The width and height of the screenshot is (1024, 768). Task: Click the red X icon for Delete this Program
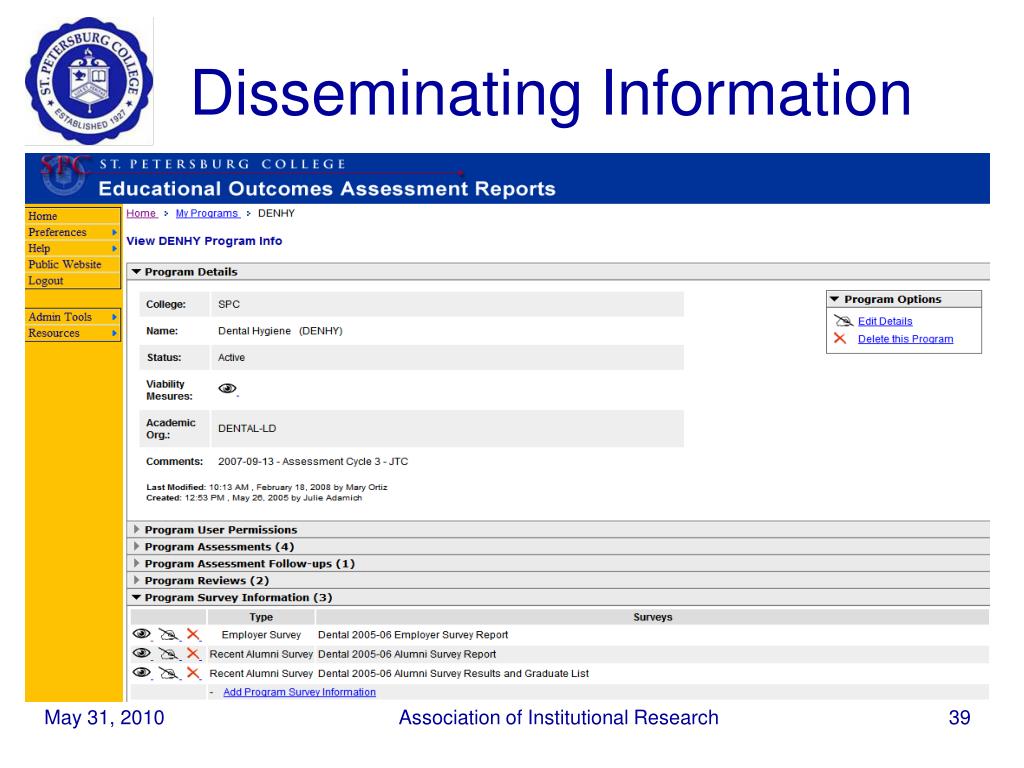point(840,338)
